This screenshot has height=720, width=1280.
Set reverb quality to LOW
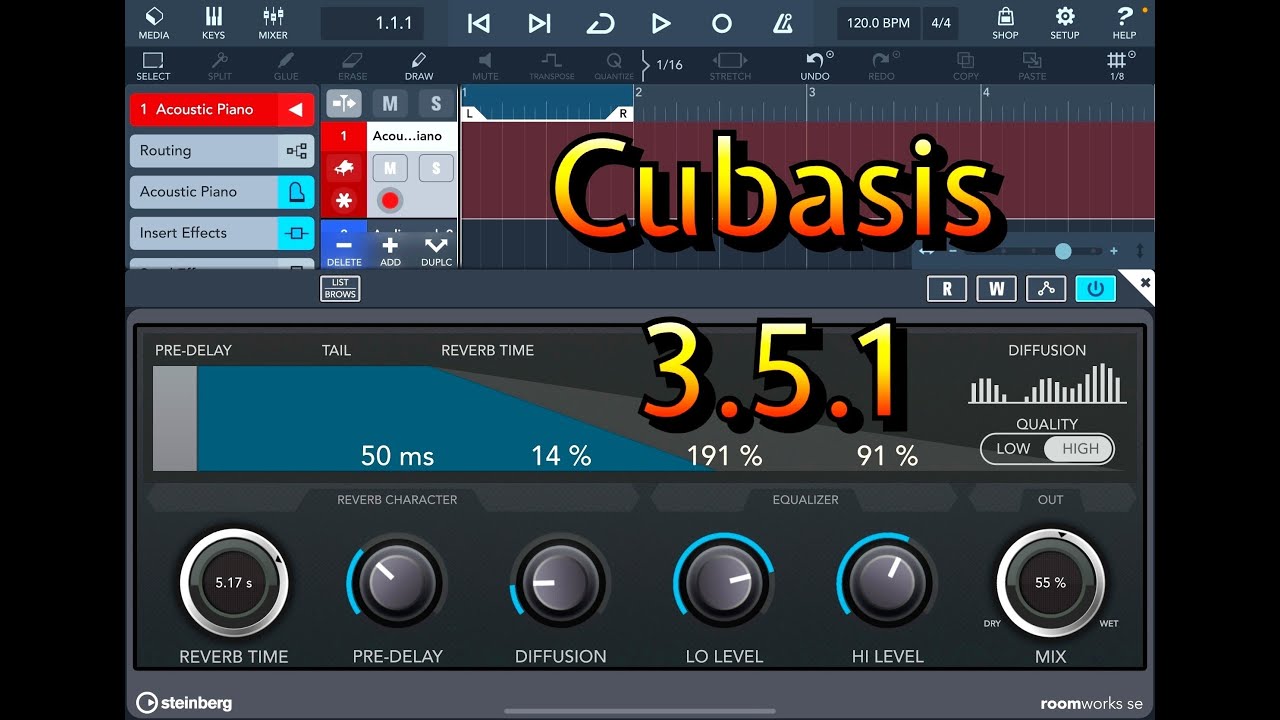pos(1013,449)
